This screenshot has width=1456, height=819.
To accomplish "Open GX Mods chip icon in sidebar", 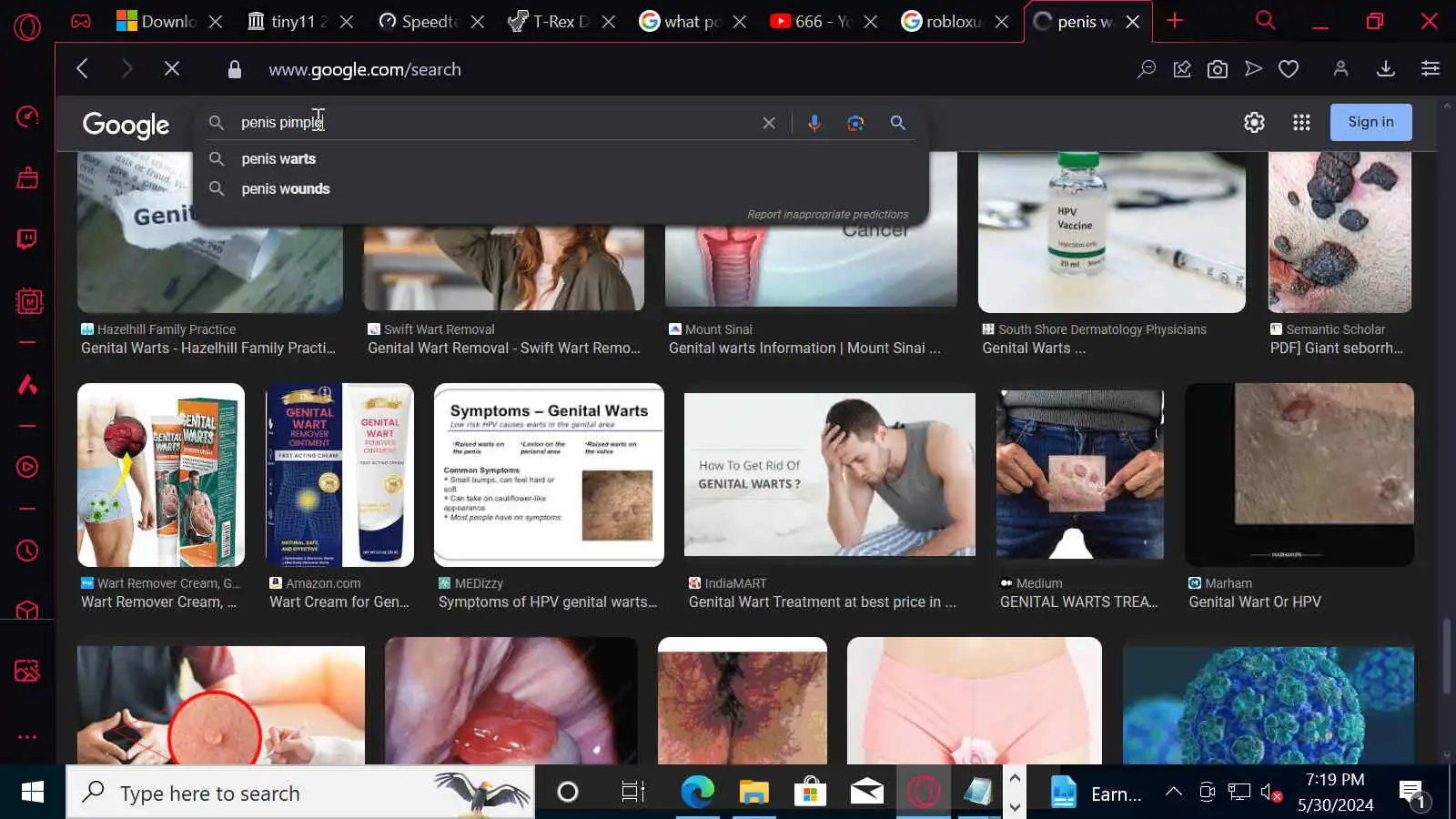I will (x=29, y=301).
